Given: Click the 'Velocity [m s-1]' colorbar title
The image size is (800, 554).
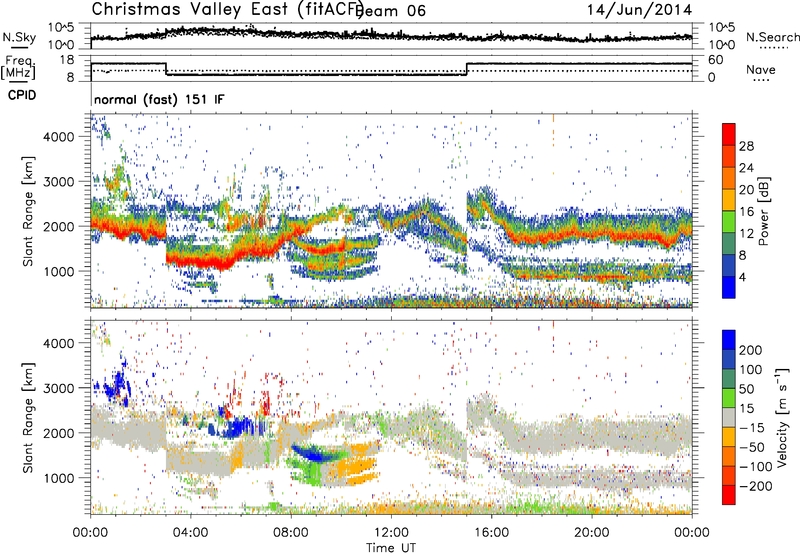Looking at the screenshot, I should [x=782, y=417].
